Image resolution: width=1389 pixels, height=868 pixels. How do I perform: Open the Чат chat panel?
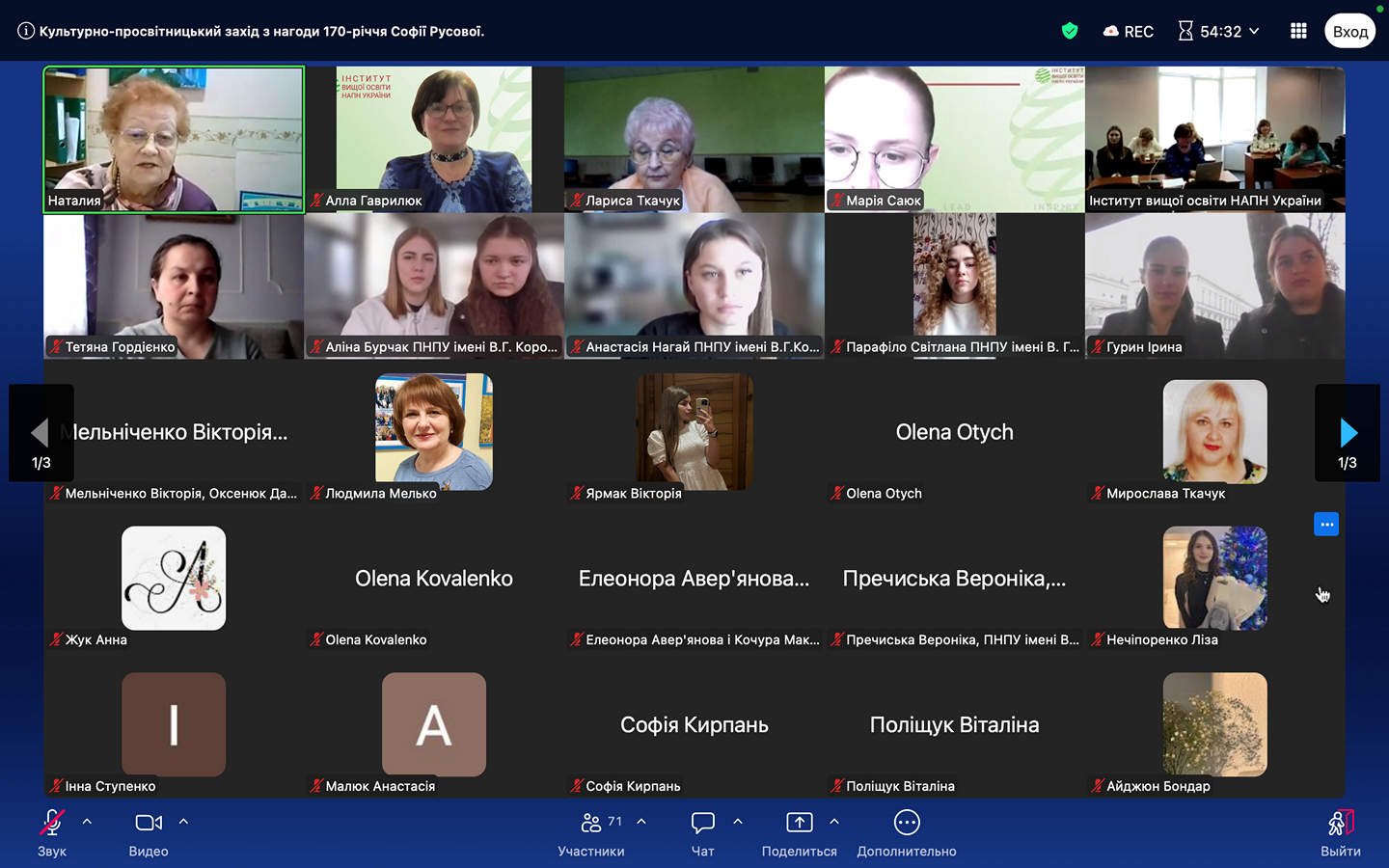tap(702, 824)
